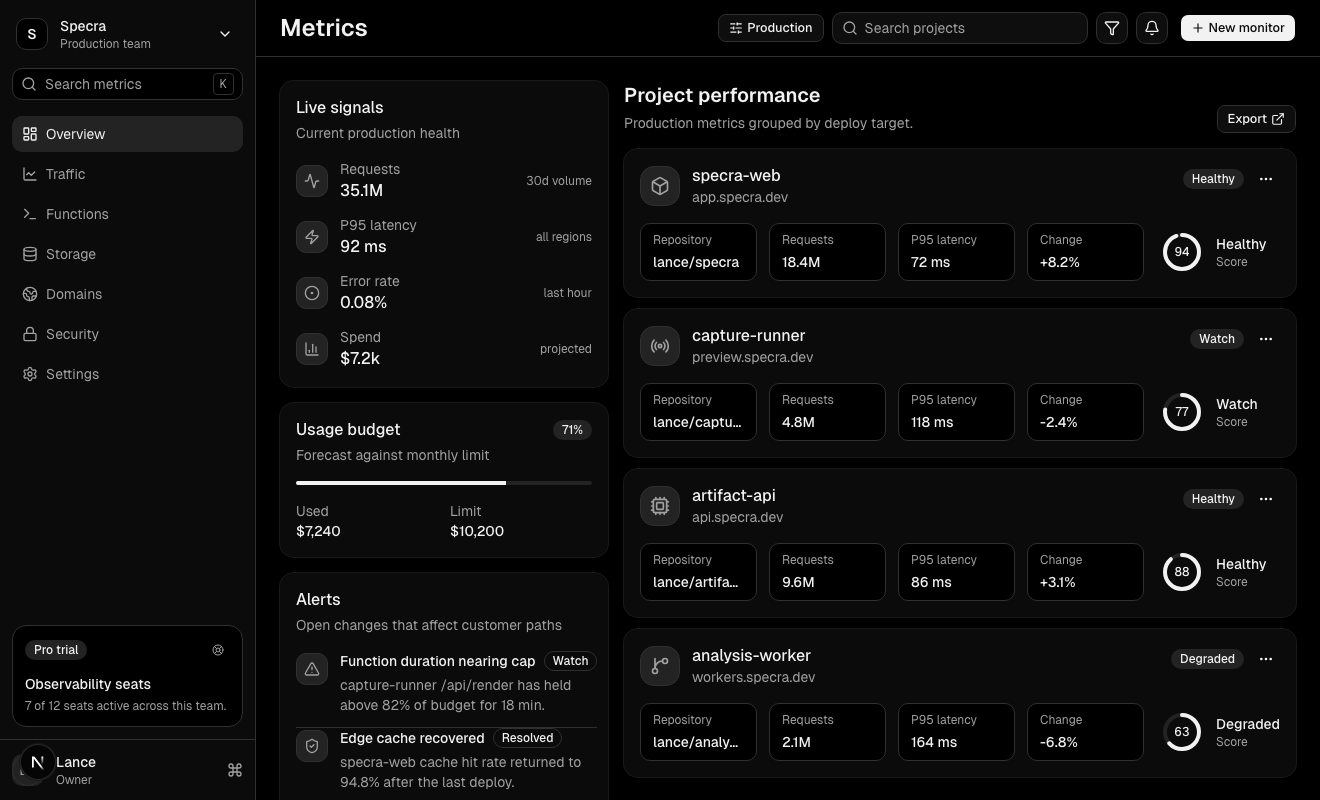Viewport: 1320px width, 800px height.
Task: Click the command icon beside Lance
Action: (235, 770)
